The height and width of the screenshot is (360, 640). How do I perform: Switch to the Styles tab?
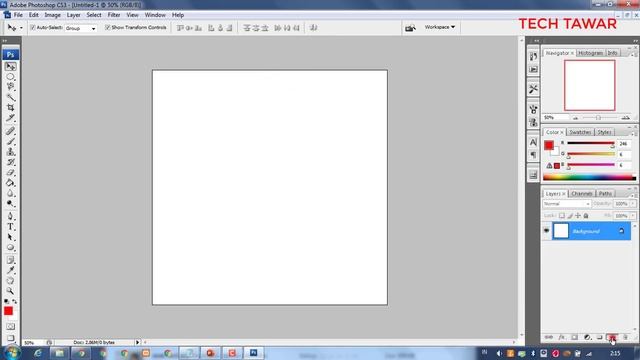(604, 132)
